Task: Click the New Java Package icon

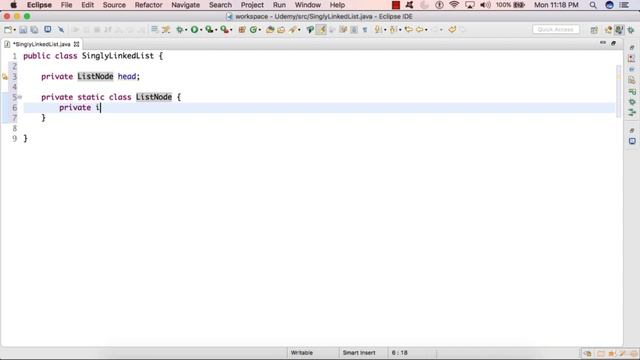Action: click(x=242, y=29)
